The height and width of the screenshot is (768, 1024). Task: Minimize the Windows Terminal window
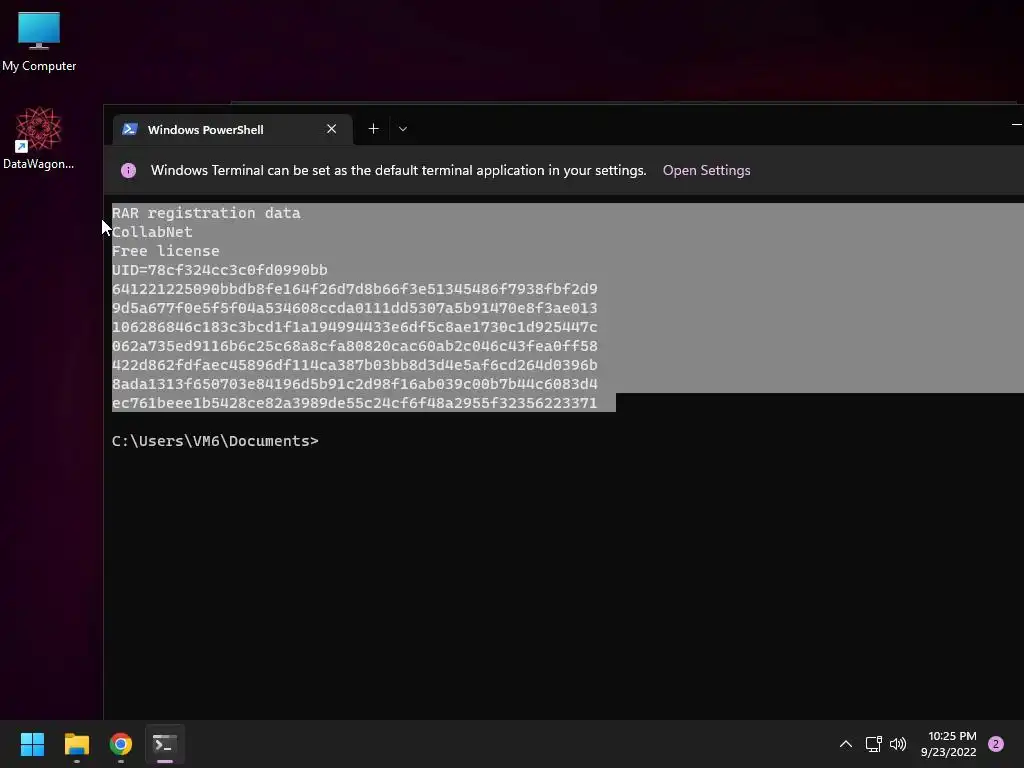(x=1016, y=124)
